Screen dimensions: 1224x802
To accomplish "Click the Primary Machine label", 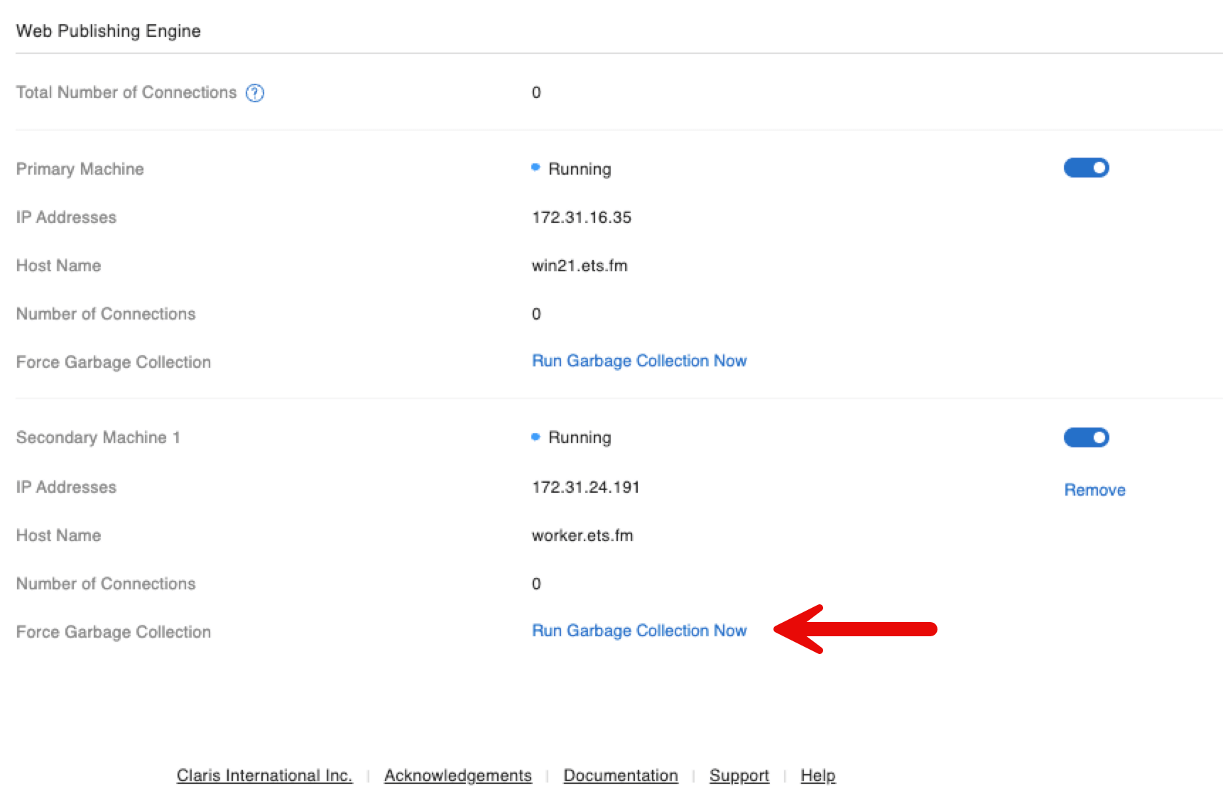I will click(80, 169).
